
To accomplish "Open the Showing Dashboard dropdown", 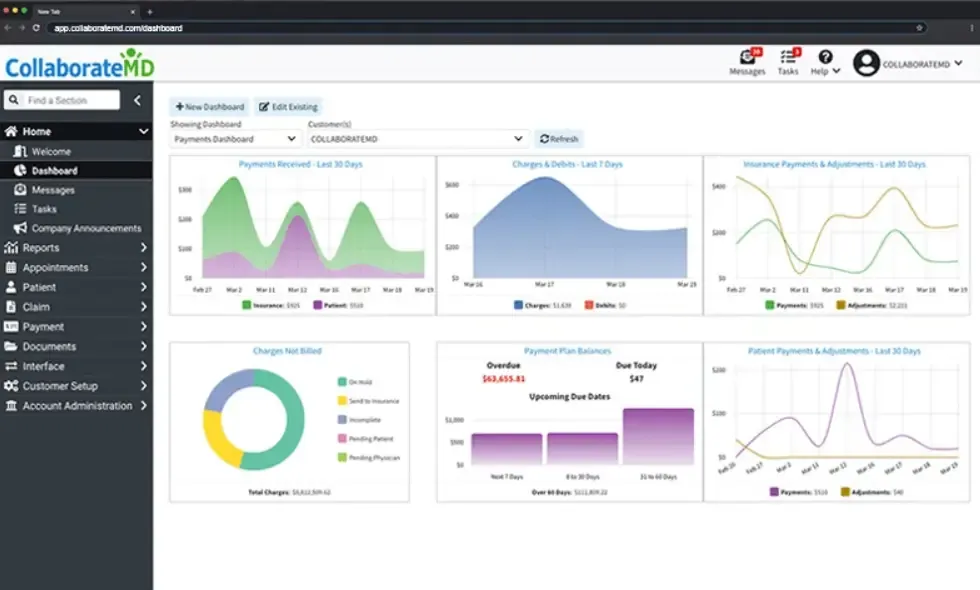I will [x=235, y=139].
